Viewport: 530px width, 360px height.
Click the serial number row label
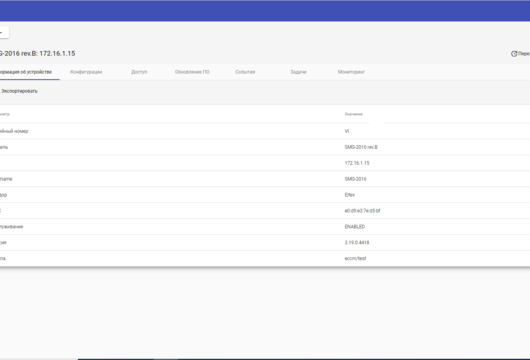(x=14, y=131)
